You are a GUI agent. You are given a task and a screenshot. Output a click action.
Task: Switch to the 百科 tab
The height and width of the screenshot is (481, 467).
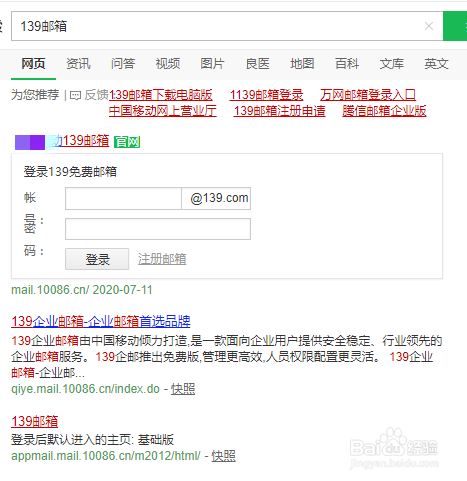point(347,63)
